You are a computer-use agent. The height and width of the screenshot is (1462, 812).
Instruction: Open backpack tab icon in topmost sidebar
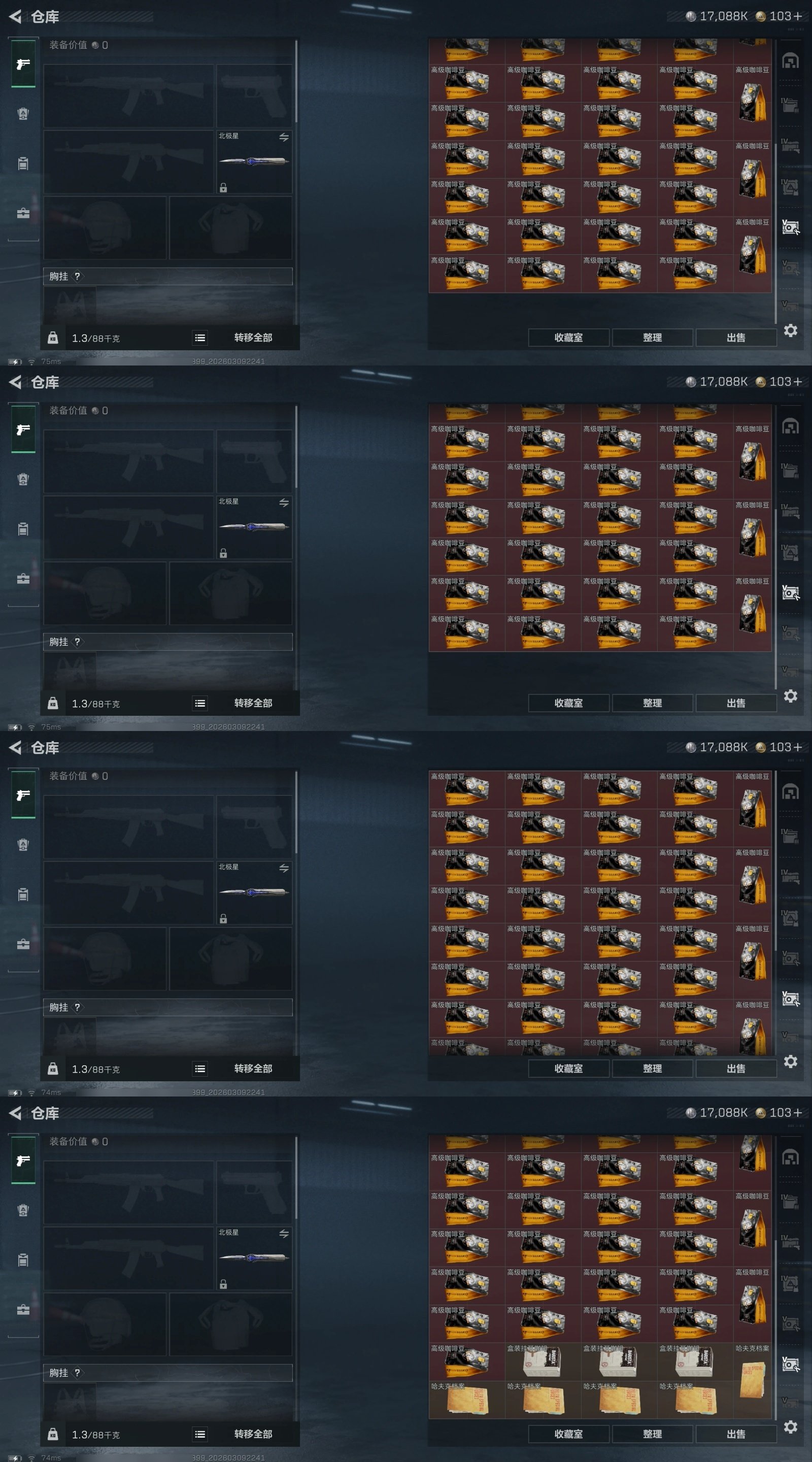pyautogui.click(x=23, y=114)
